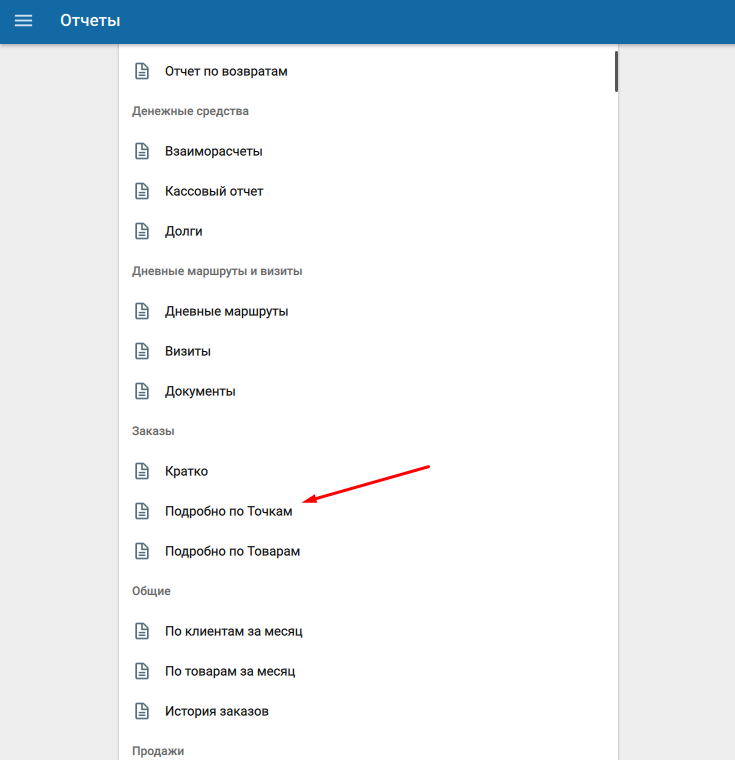Screen dimensions: 735x760
Task: Open the Подробно по Точкам report
Action: (228, 511)
